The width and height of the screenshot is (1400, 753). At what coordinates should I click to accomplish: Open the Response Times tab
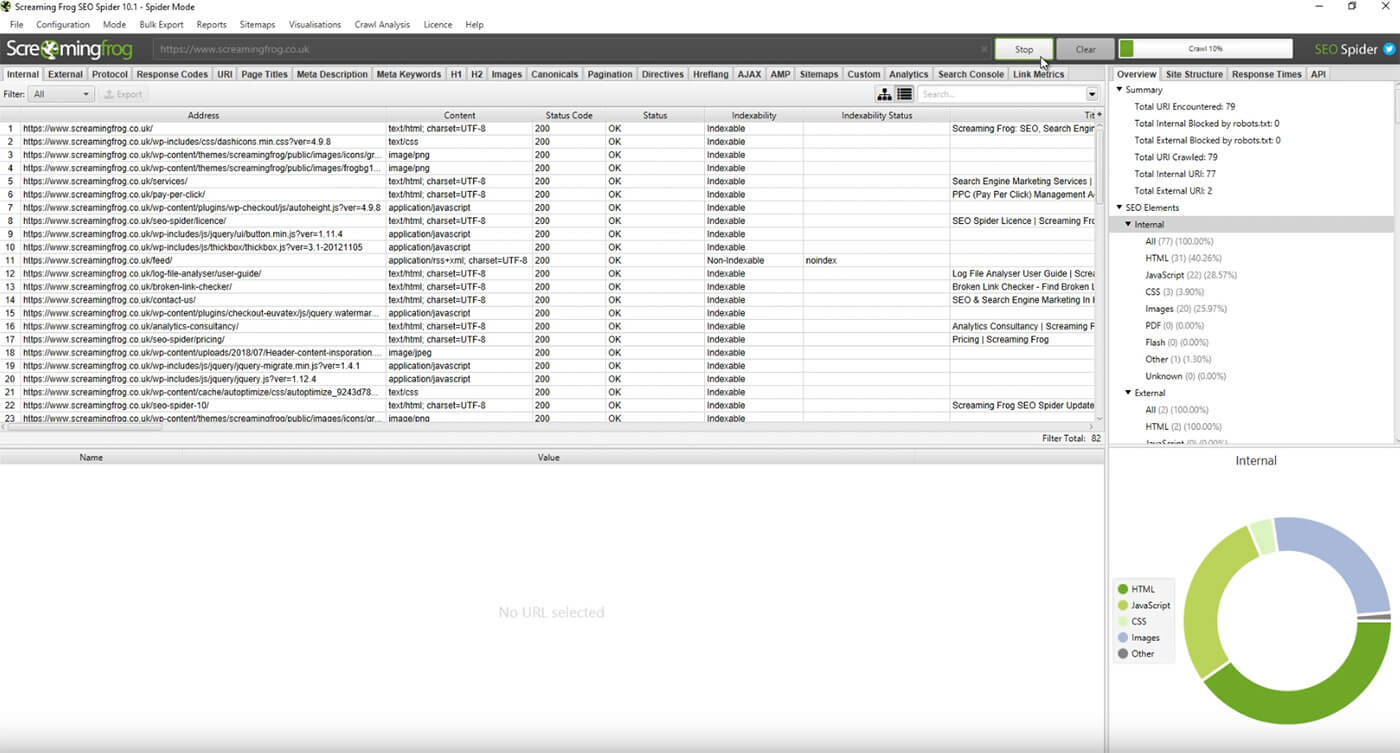click(x=1267, y=74)
